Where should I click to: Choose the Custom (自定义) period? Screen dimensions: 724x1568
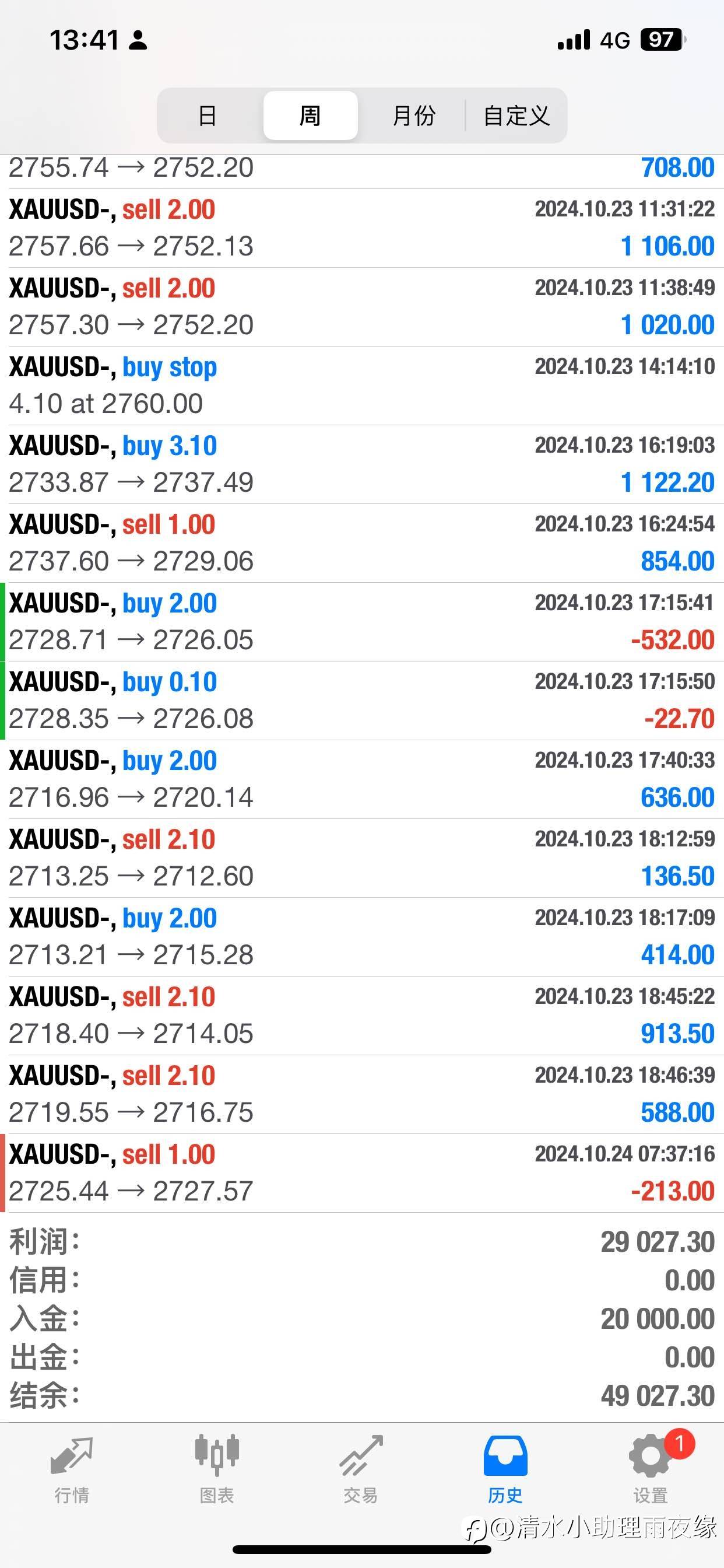tap(516, 116)
